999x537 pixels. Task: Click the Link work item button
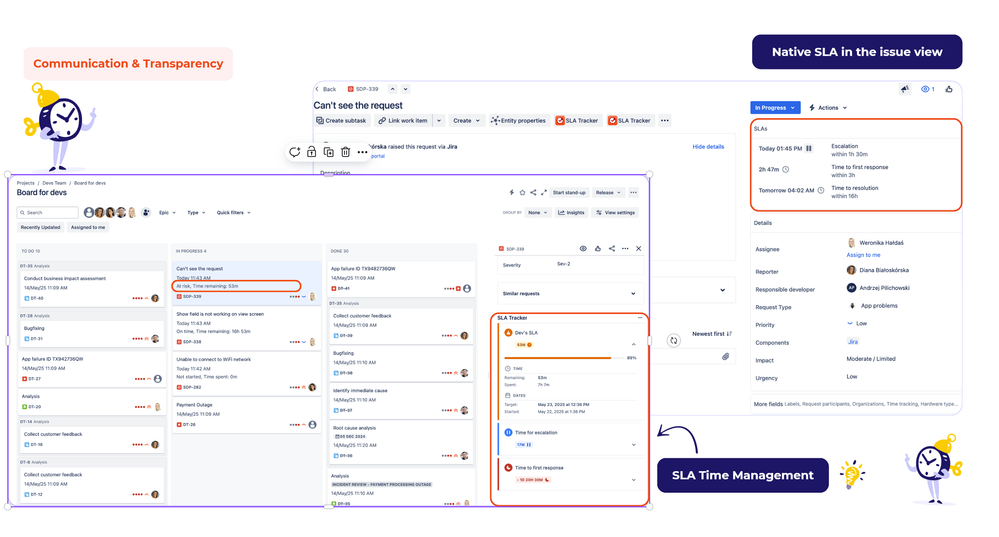click(403, 120)
